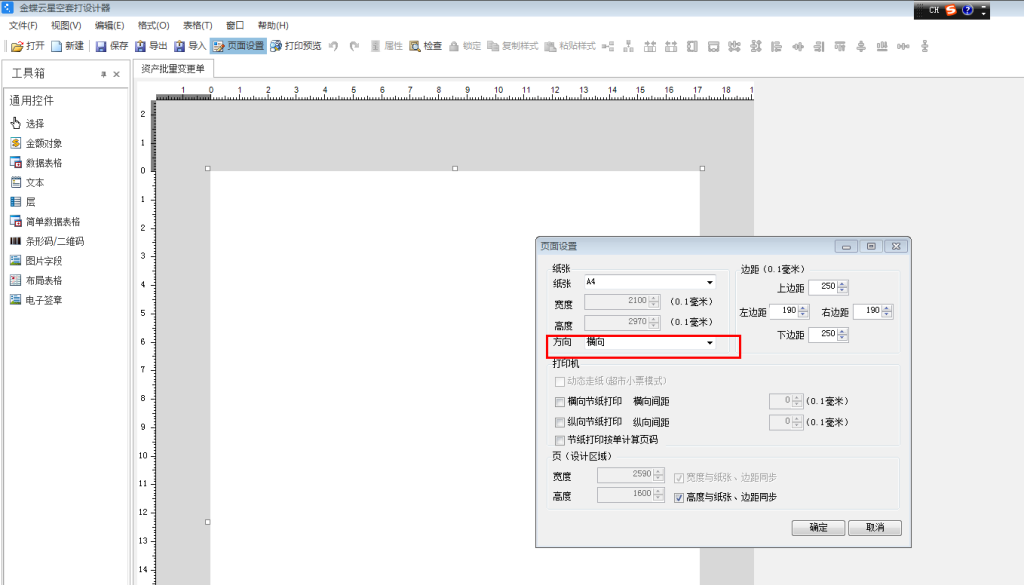Image resolution: width=1024 pixels, height=585 pixels.
Task: Click the 打开 (Open) toolbar icon
Action: 17,46
